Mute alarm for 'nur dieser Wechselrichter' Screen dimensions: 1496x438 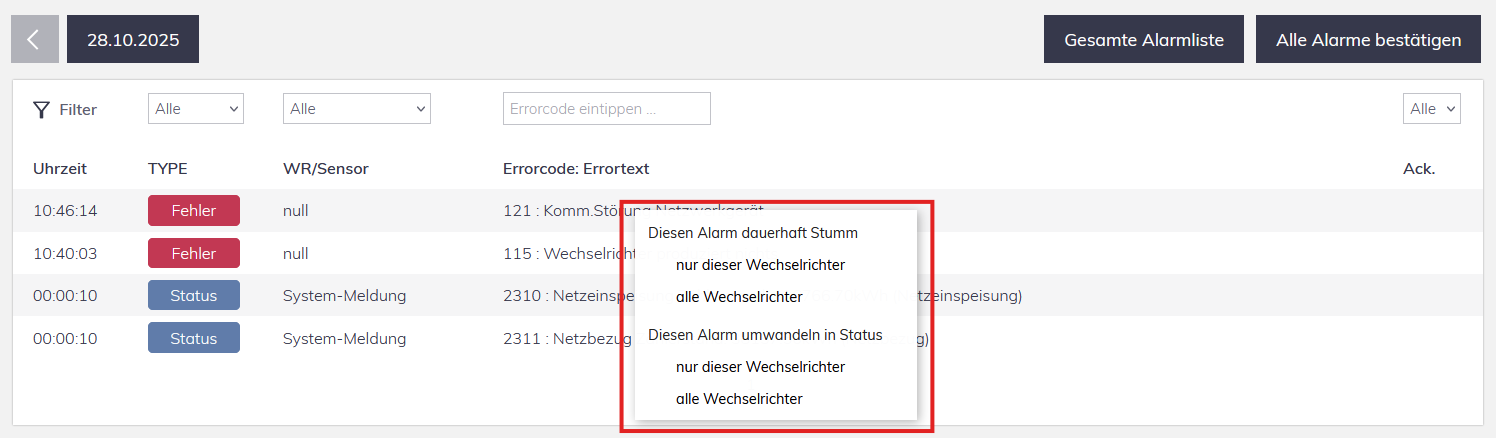[x=760, y=265]
